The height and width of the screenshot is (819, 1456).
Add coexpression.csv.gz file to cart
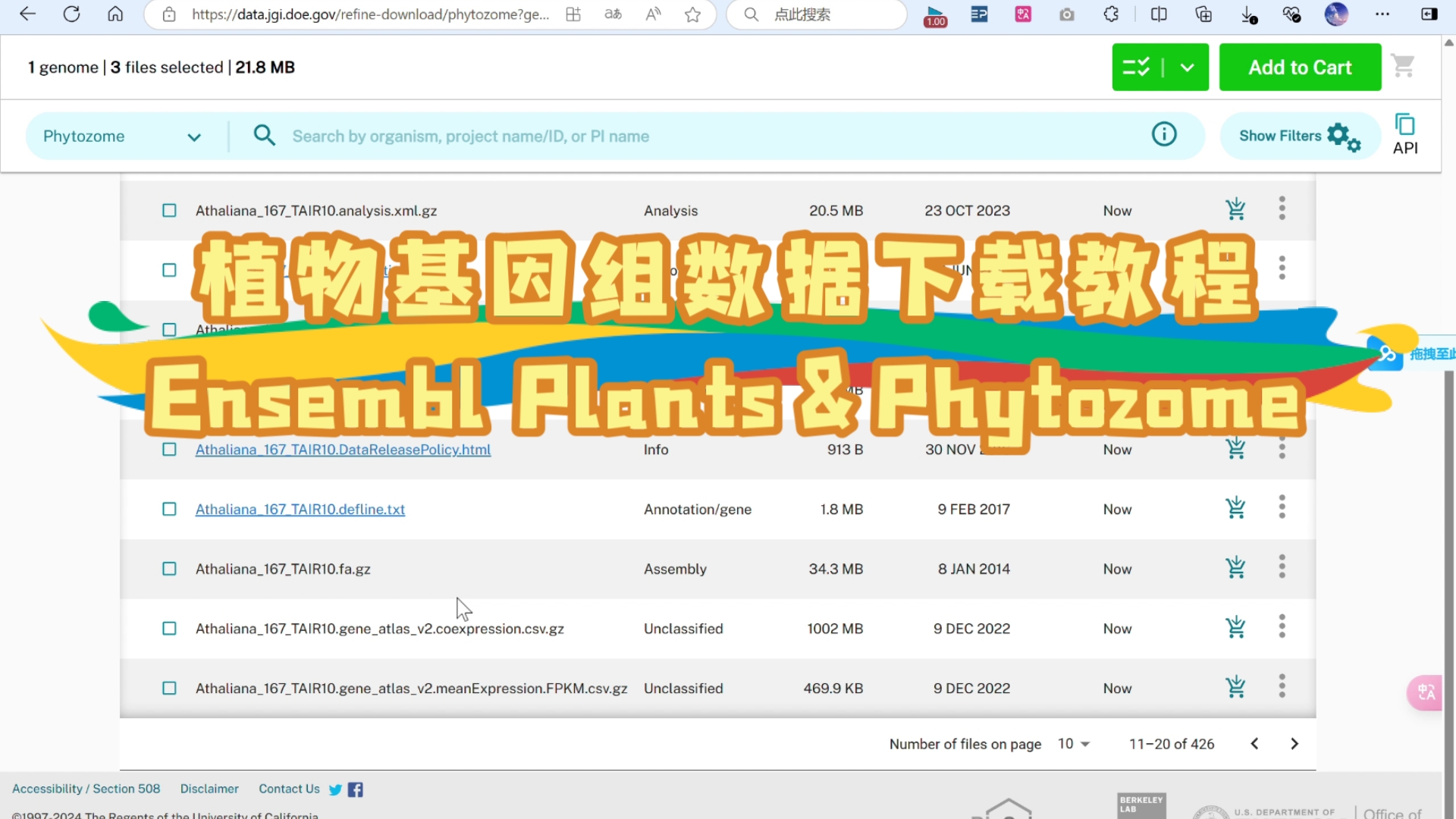pos(1235,628)
